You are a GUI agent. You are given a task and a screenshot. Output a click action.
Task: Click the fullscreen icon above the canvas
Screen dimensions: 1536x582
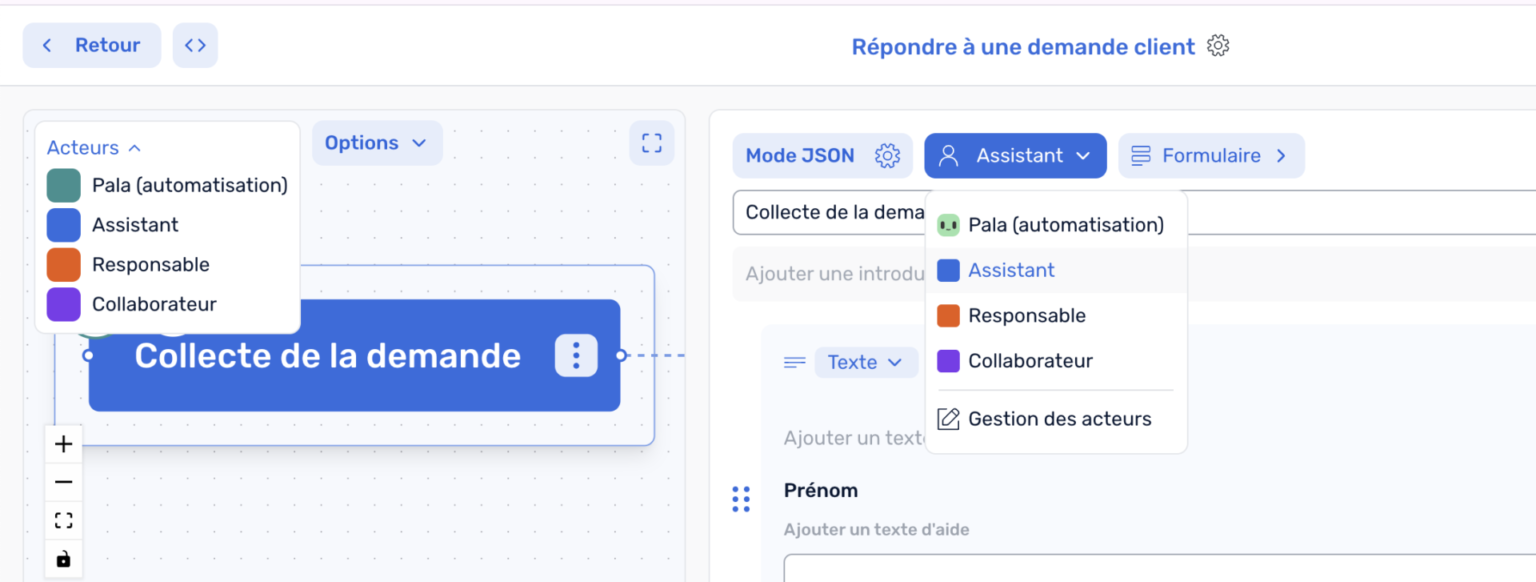click(652, 143)
